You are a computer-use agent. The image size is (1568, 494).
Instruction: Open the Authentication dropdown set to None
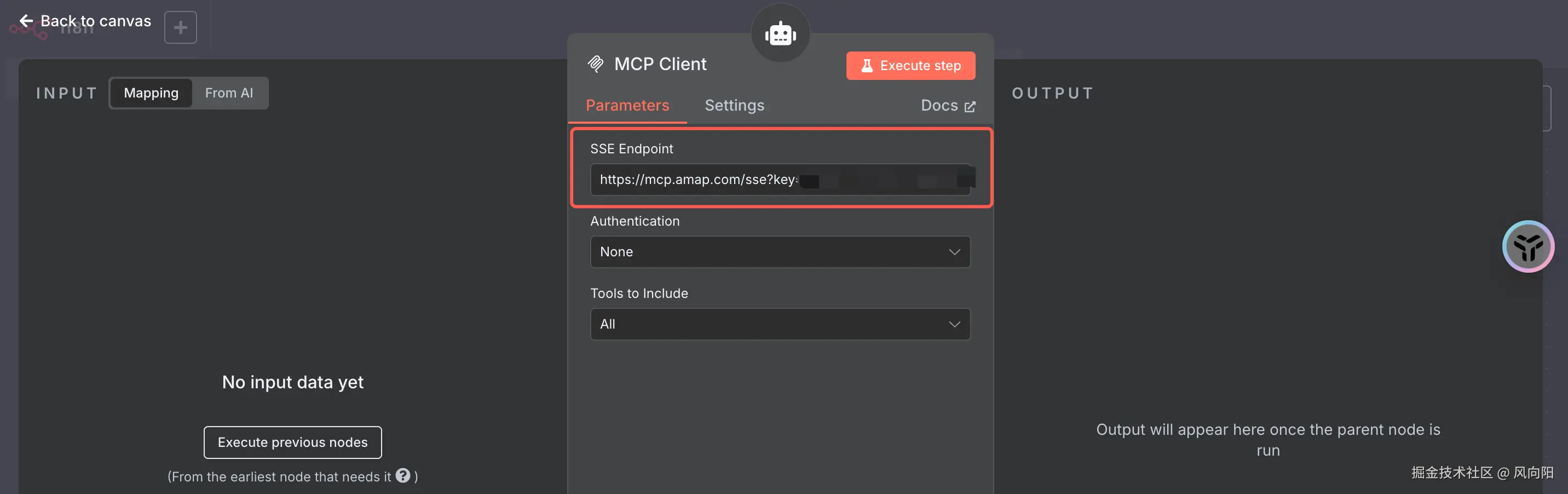[780, 251]
